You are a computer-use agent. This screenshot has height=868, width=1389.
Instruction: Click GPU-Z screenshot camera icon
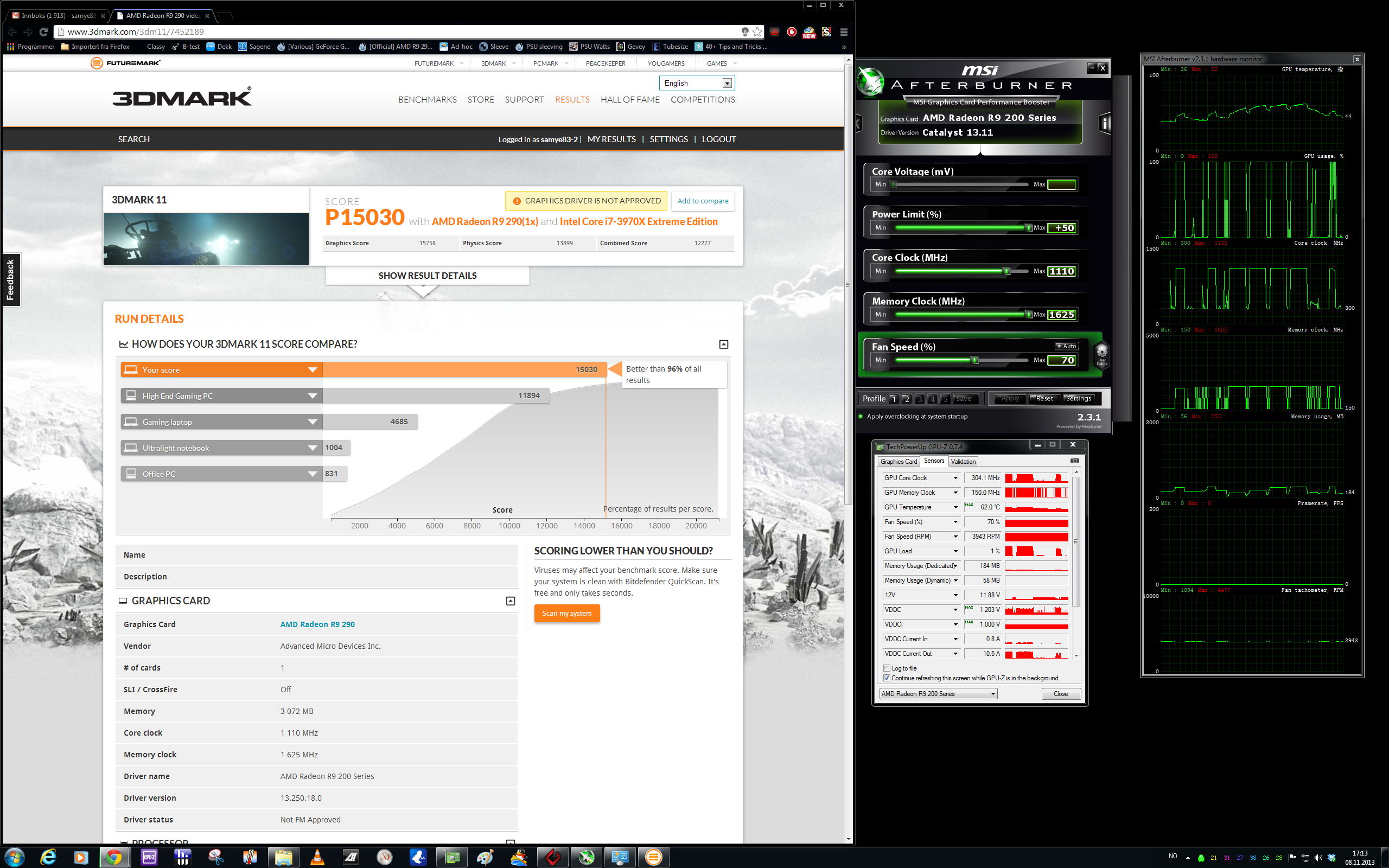[1074, 461]
